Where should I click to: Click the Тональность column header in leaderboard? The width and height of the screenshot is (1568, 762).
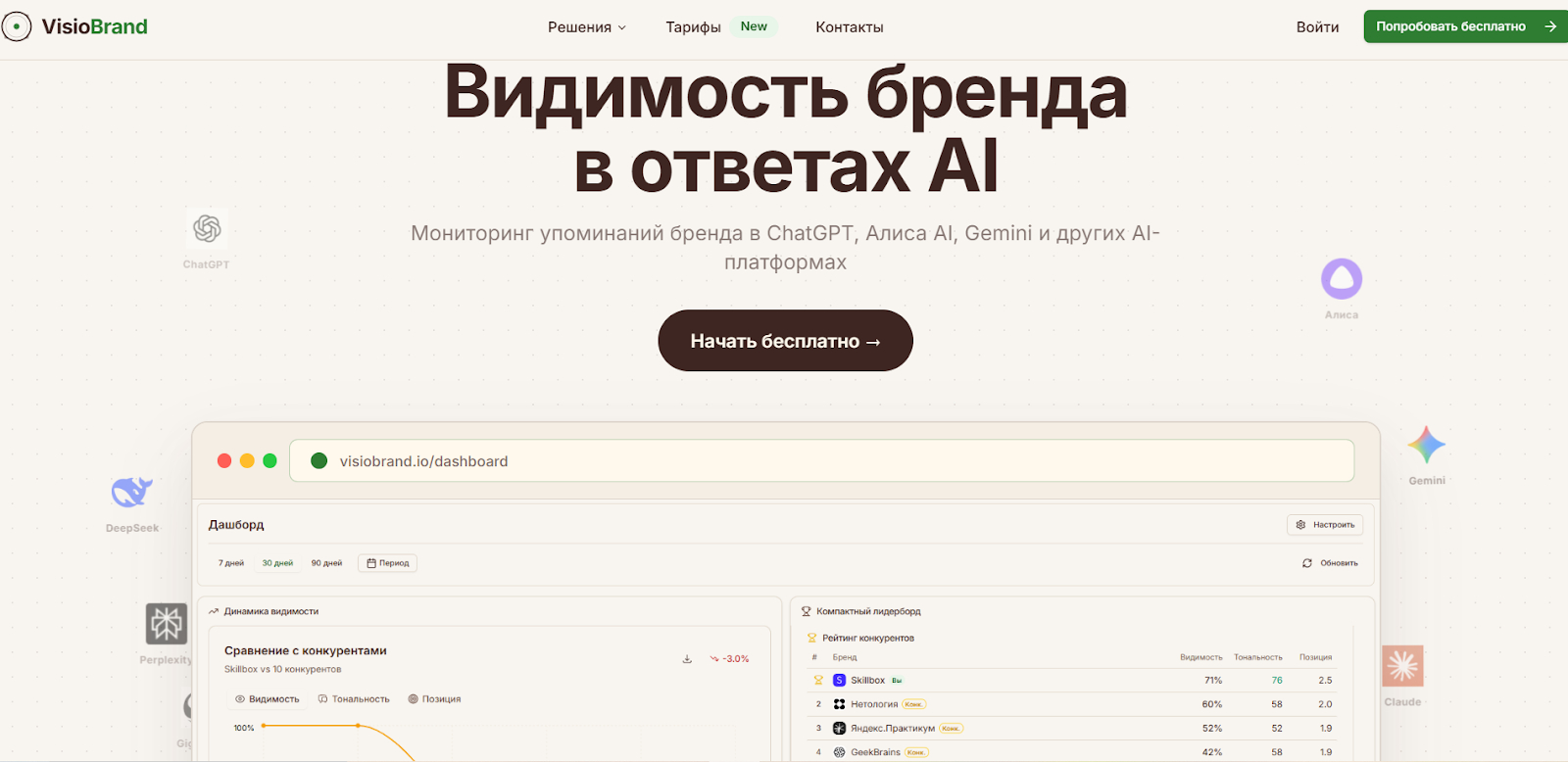pos(1257,657)
